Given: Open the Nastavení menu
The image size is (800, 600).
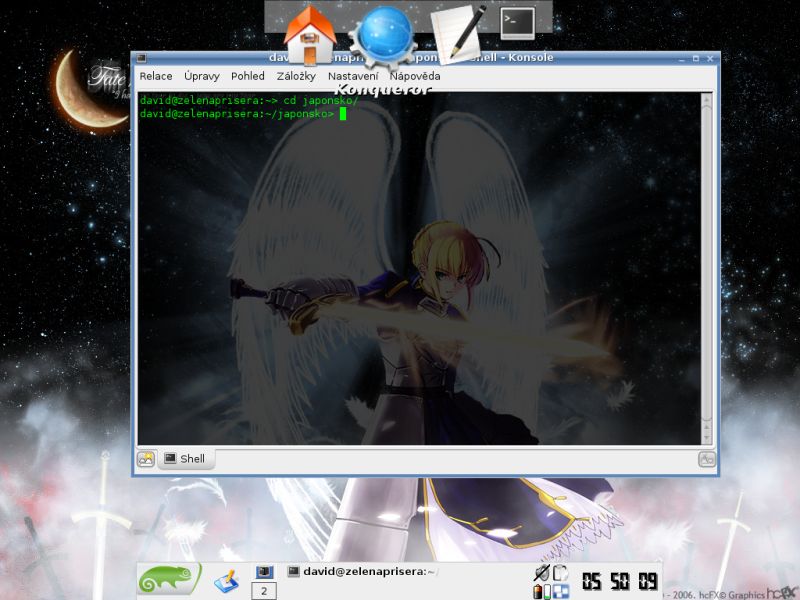Looking at the screenshot, I should point(353,76).
